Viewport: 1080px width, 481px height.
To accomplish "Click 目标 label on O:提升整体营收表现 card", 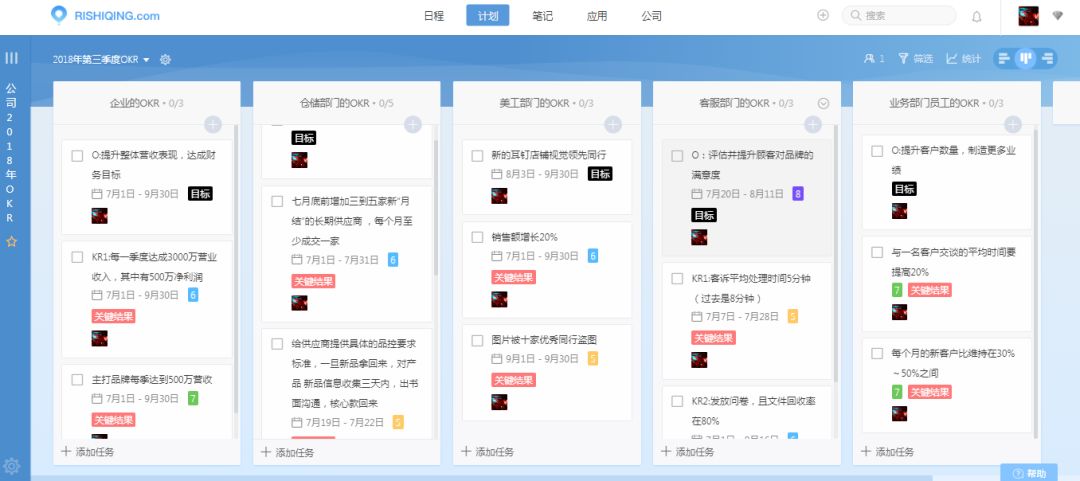I will (x=200, y=194).
